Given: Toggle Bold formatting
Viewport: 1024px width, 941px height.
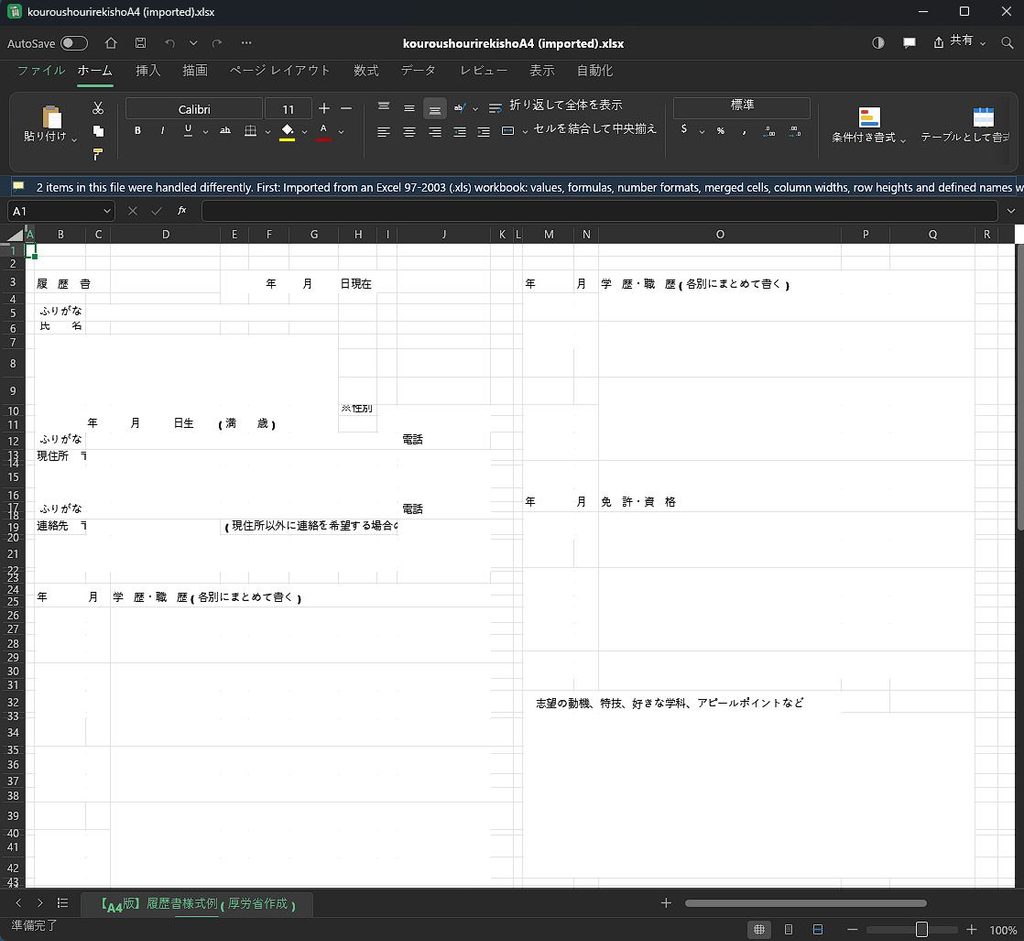Looking at the screenshot, I should click(138, 131).
